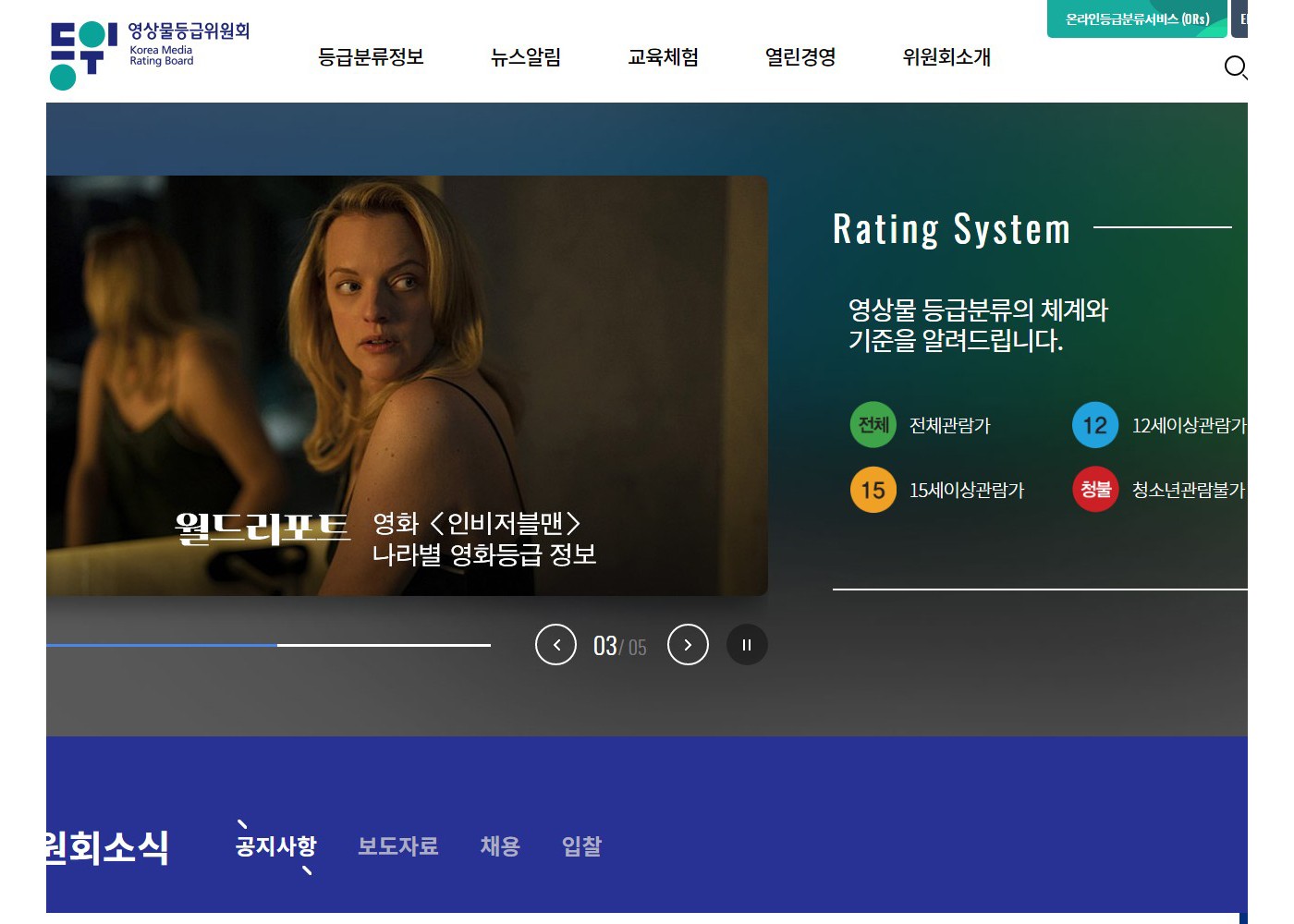Click the green 전체 rating badge
1294x924 pixels.
coord(873,425)
